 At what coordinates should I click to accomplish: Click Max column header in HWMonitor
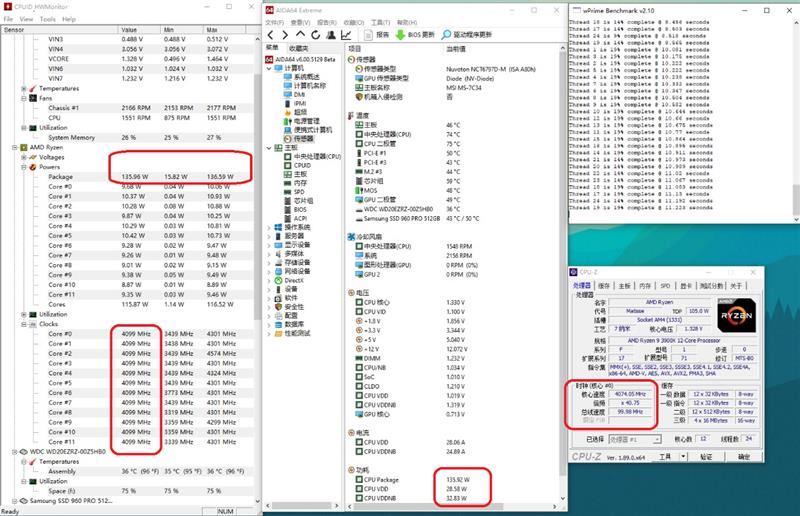point(223,30)
